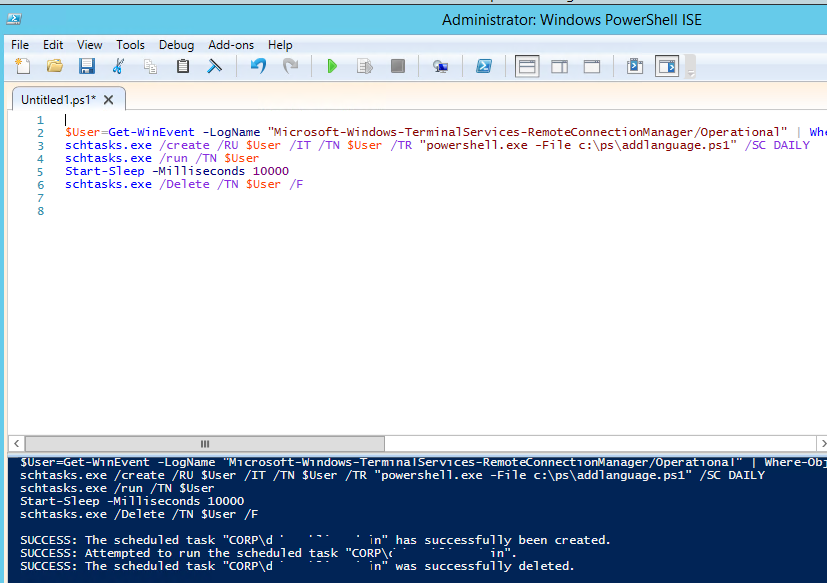
Task: Click line number 7 in the gutter
Action: click(x=40, y=198)
